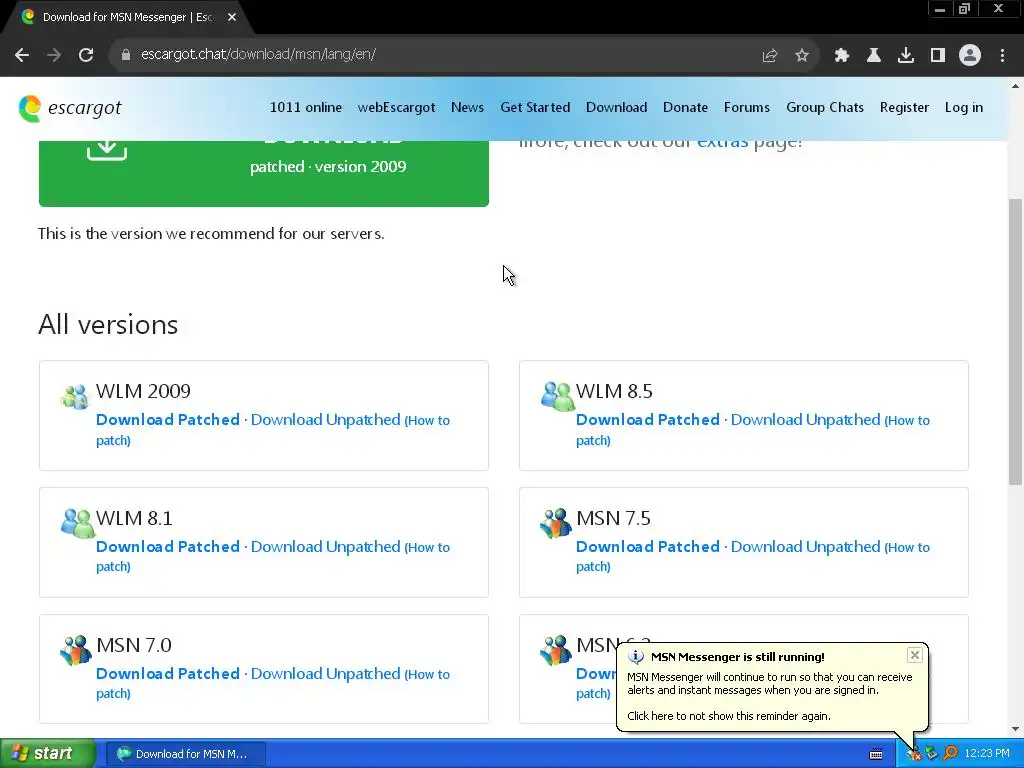
Task: Open the extensions puzzle icon
Action: coord(842,56)
